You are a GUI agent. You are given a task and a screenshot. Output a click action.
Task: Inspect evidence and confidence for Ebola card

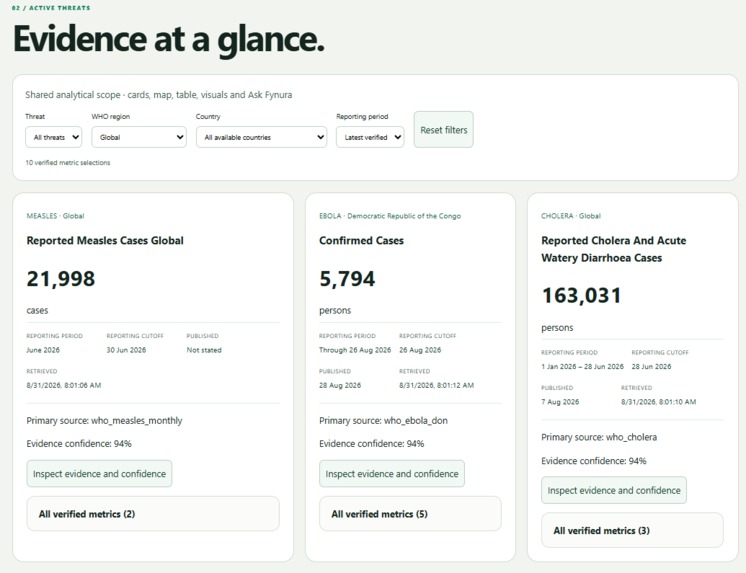click(x=392, y=474)
